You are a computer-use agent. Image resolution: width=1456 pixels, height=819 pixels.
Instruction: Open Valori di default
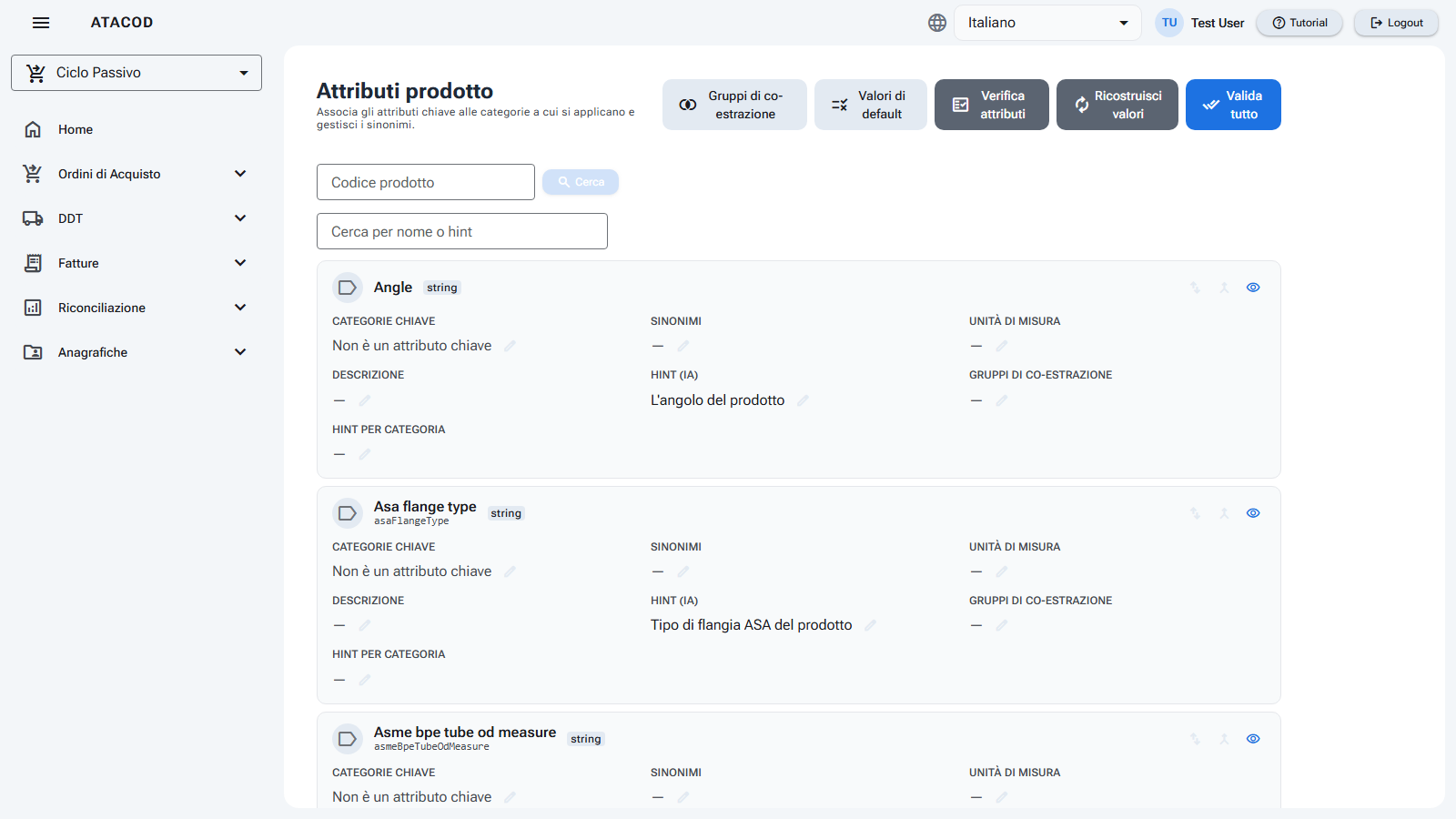pyautogui.click(x=871, y=105)
